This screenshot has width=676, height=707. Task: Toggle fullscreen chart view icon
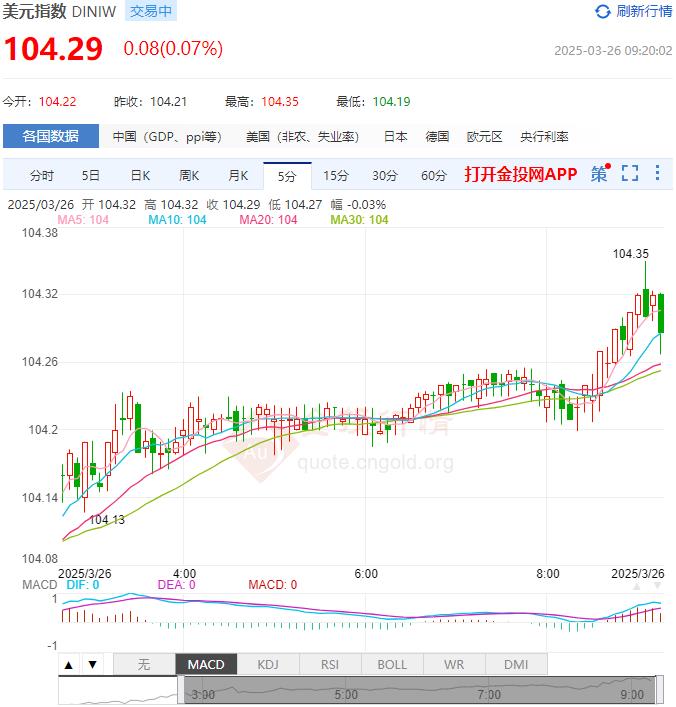pyautogui.click(x=629, y=174)
